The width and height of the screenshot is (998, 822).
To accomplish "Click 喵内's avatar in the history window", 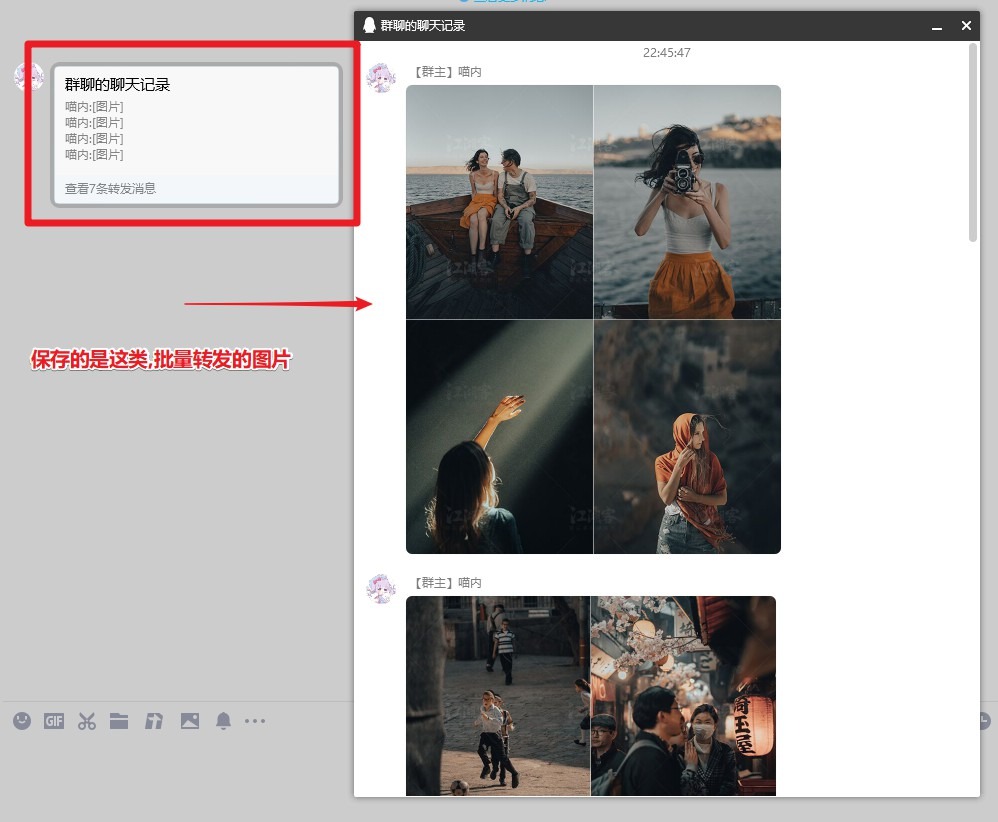I will tap(381, 77).
